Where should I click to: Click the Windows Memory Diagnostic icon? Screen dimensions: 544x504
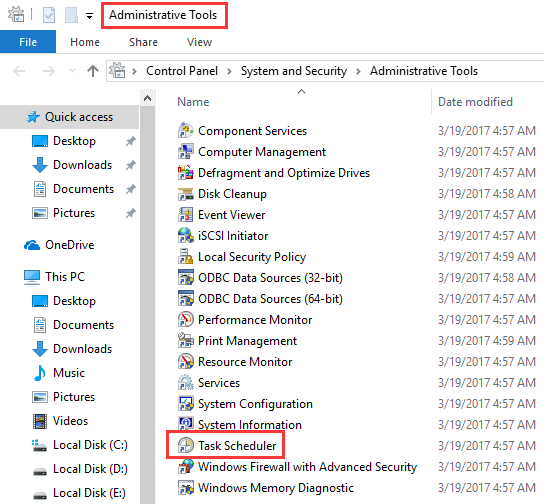tap(186, 488)
